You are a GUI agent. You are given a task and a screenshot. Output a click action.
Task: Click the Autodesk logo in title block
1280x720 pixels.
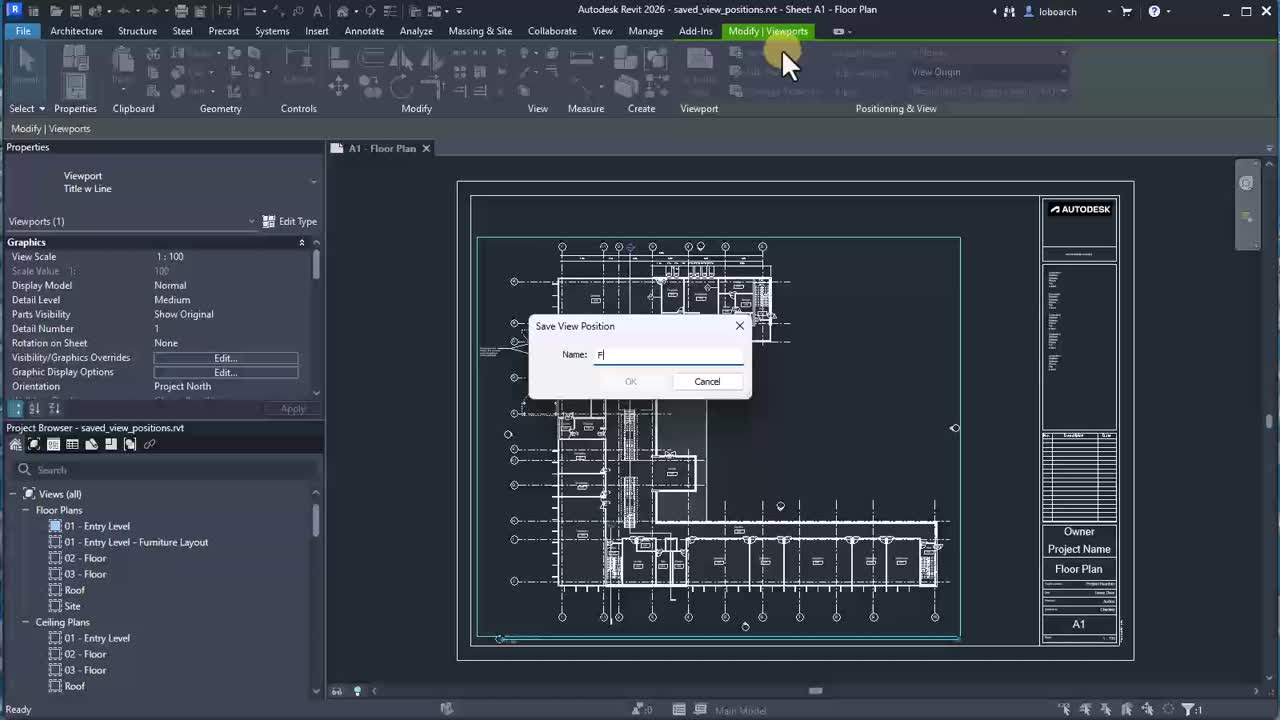pyautogui.click(x=1080, y=210)
